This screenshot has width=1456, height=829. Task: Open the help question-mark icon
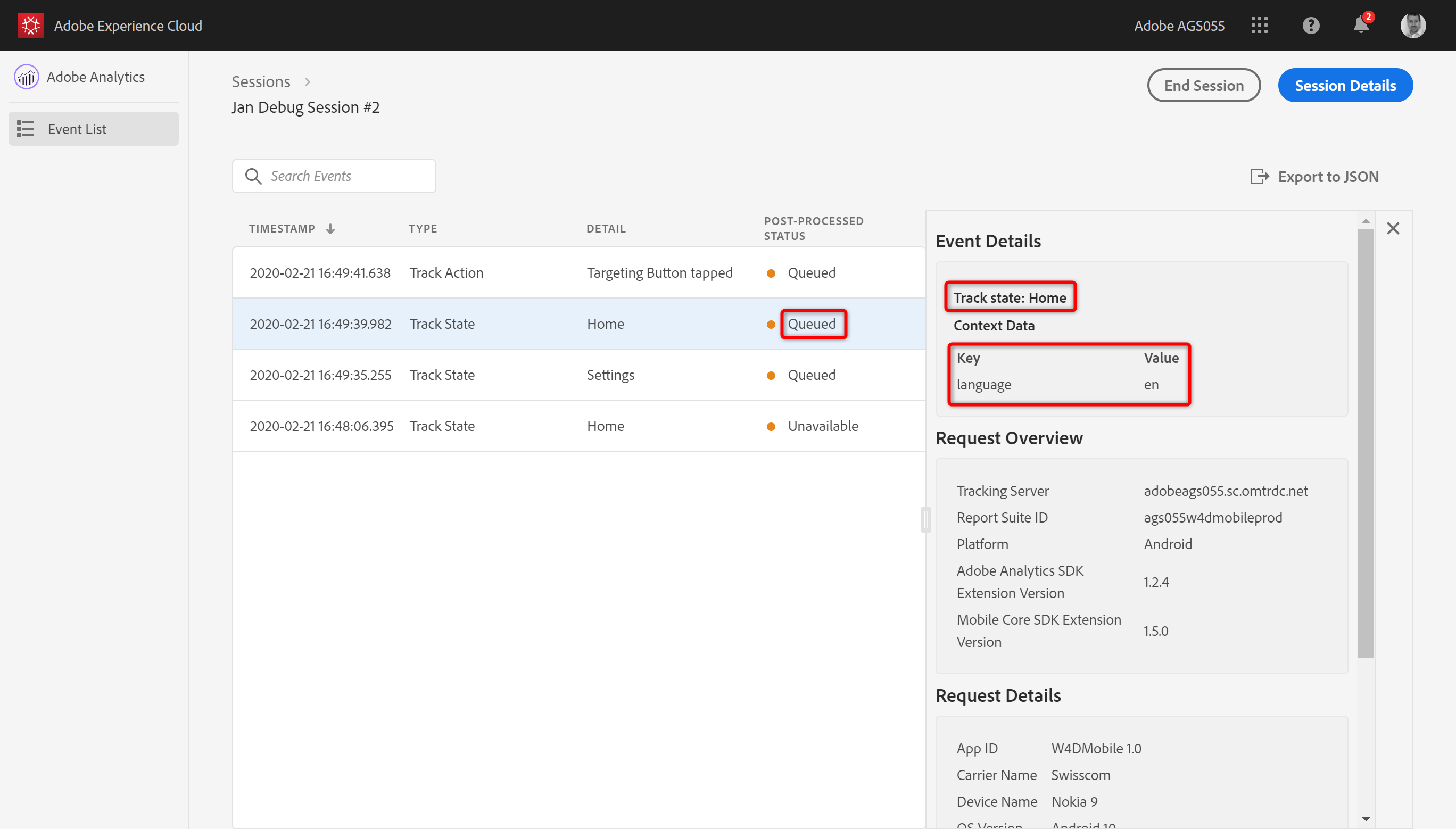(1310, 25)
